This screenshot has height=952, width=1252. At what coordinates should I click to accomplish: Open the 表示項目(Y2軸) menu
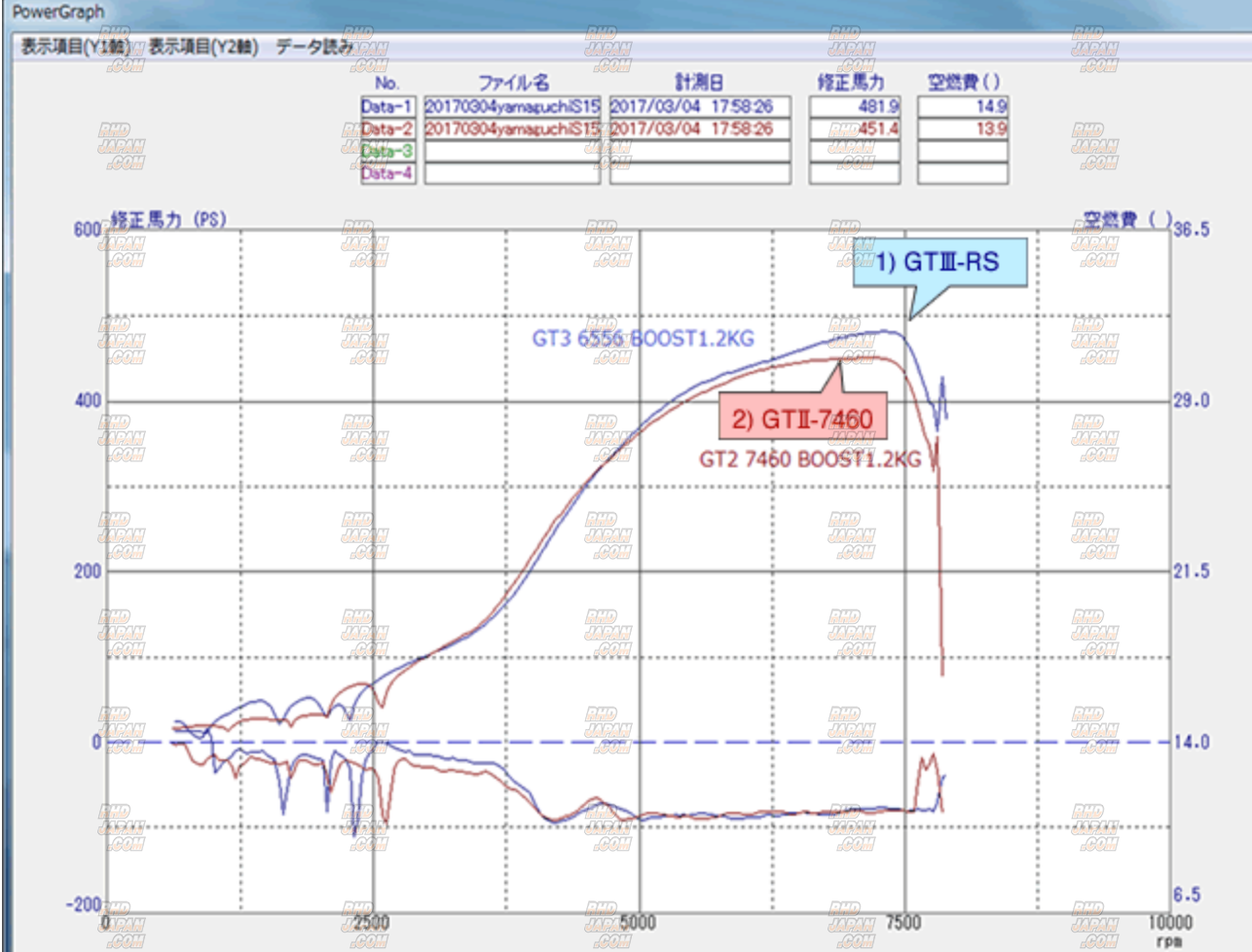[x=203, y=47]
